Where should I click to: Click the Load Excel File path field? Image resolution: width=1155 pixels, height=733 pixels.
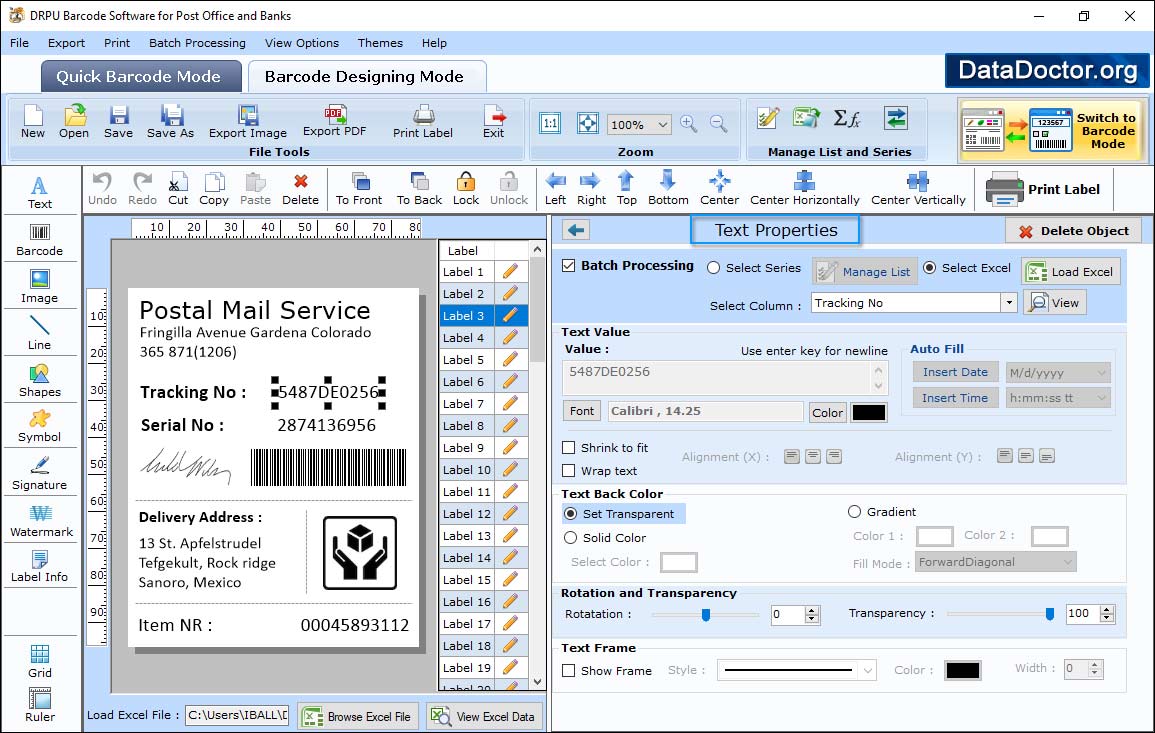[x=237, y=715]
